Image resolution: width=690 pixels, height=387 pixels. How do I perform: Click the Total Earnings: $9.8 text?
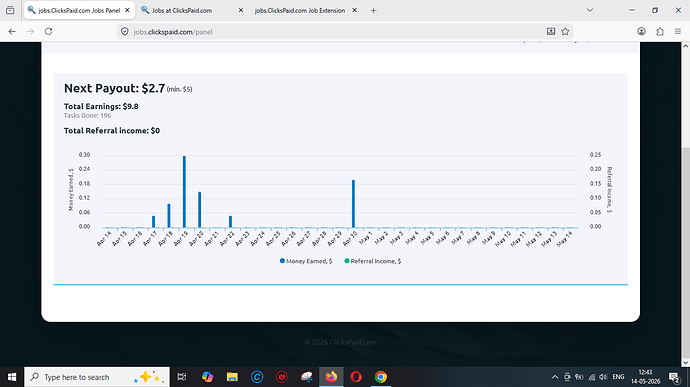point(101,107)
